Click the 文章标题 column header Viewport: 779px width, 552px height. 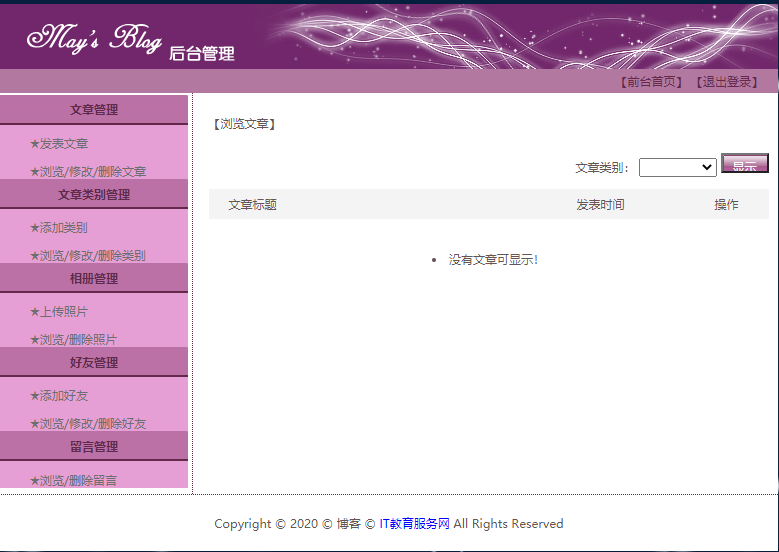(252, 205)
